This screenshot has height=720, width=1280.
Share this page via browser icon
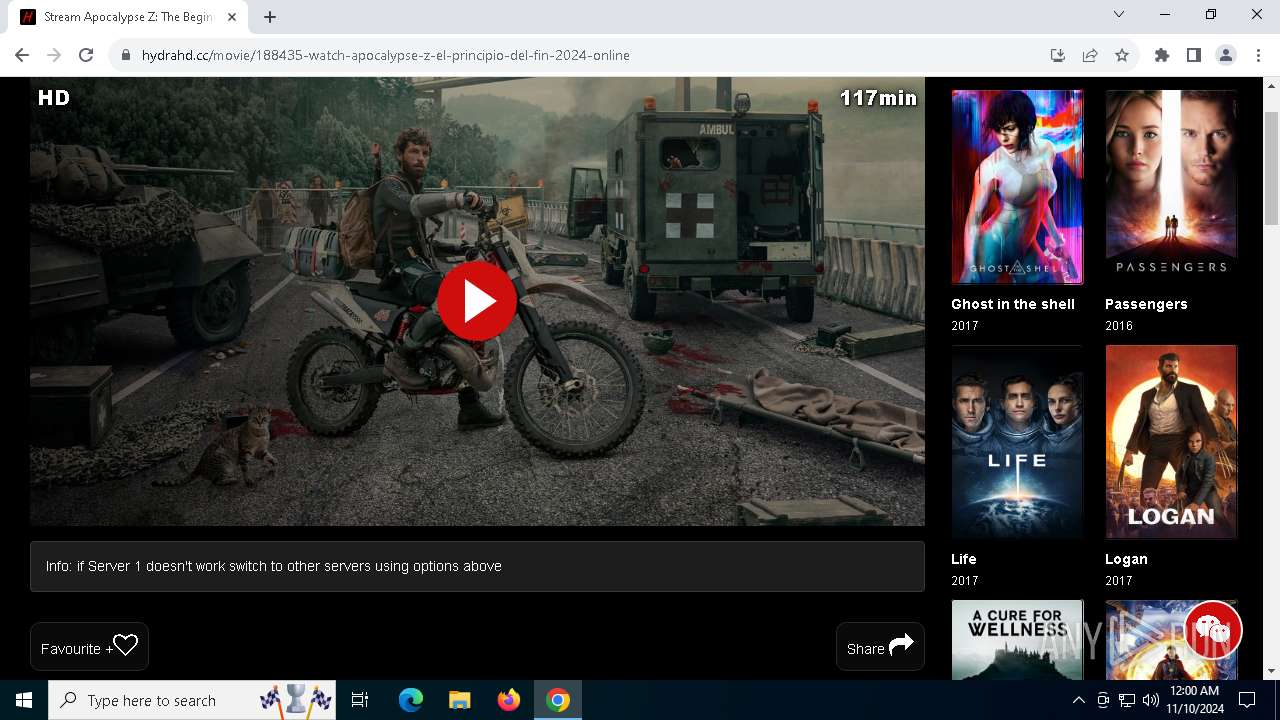[1090, 55]
